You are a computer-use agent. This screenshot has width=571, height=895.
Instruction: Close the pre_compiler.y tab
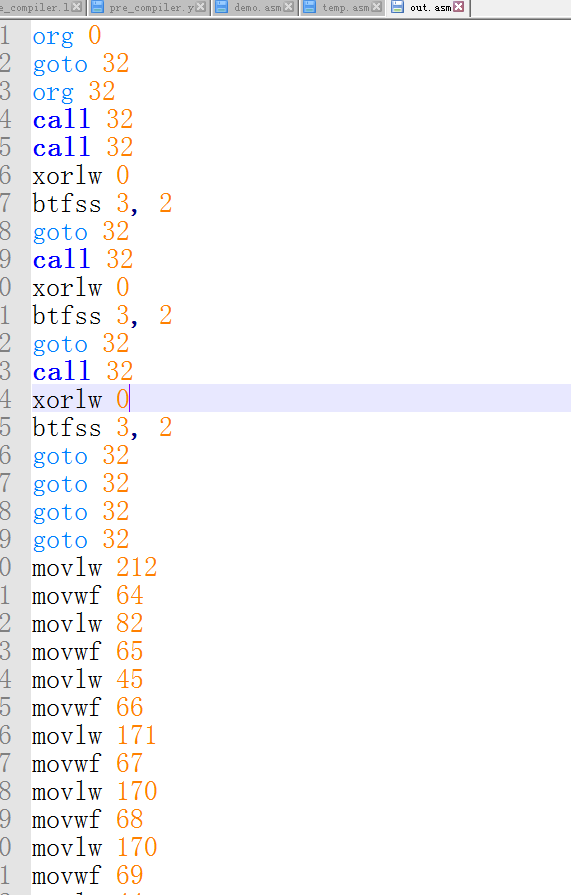coord(200,7)
